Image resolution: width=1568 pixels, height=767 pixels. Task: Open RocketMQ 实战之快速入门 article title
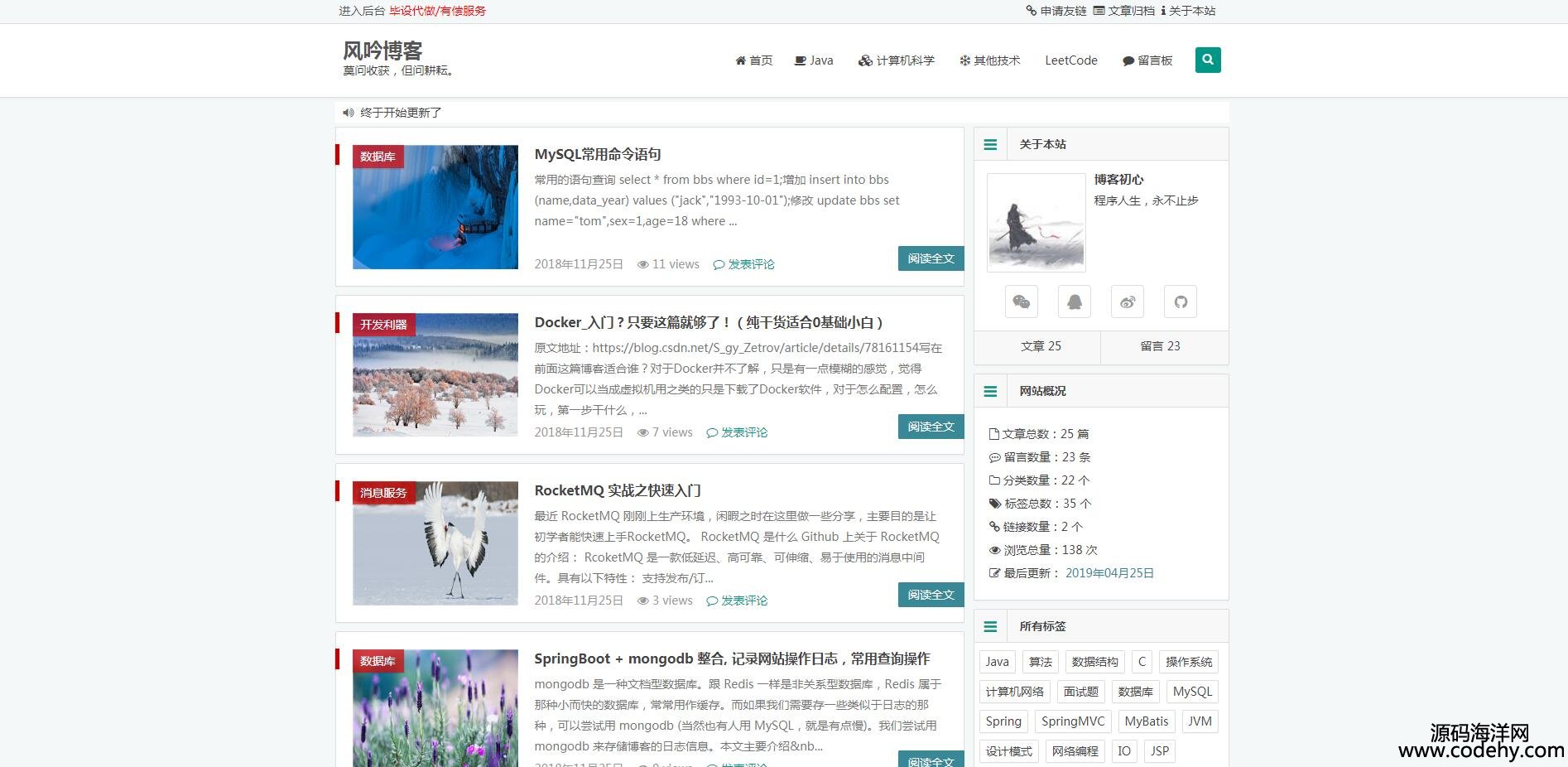click(618, 490)
